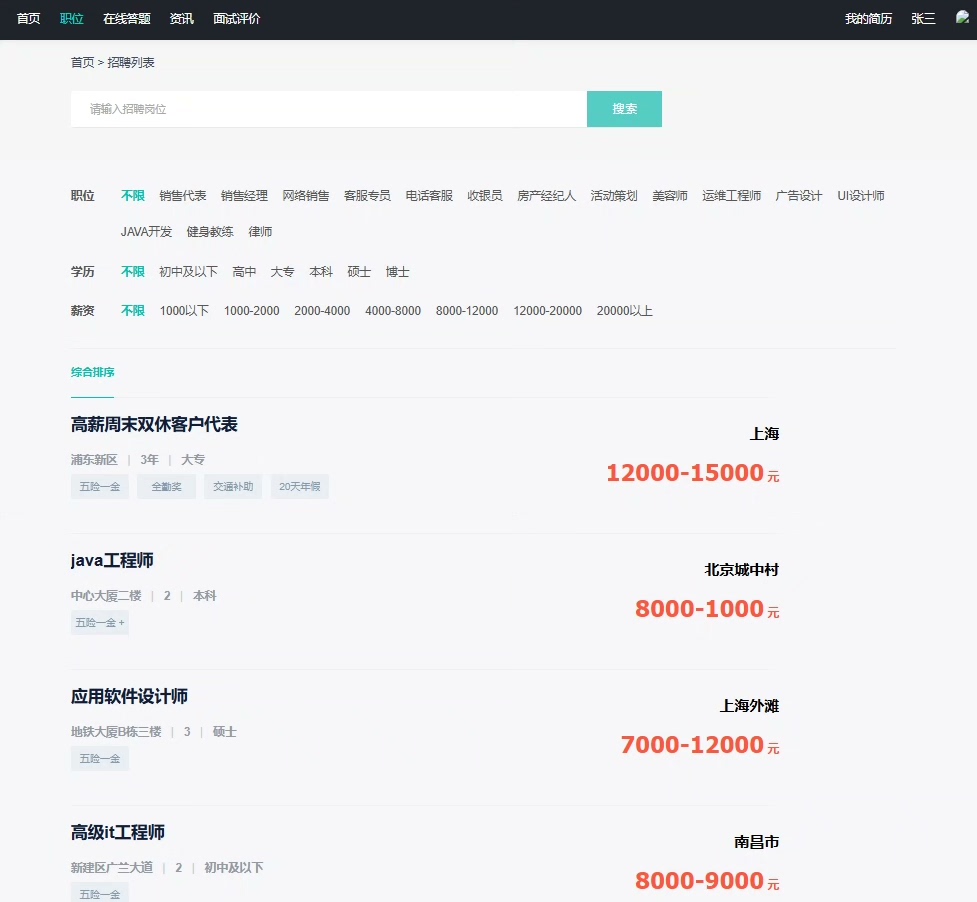Click the 首页 breadcrumb link
Viewport: 977px width, 902px height.
(x=82, y=62)
